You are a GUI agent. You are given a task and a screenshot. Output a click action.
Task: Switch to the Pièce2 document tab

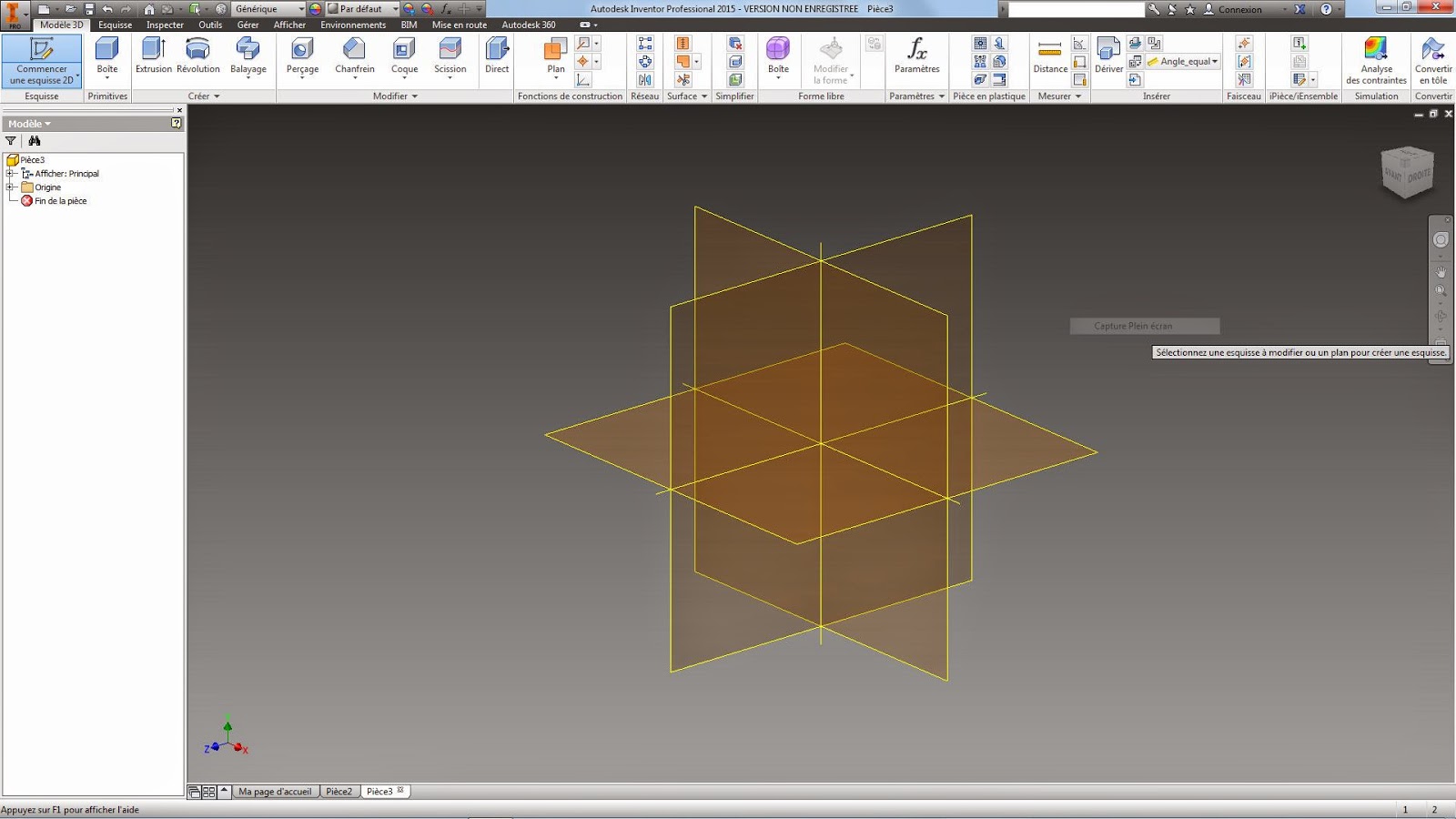tap(339, 791)
